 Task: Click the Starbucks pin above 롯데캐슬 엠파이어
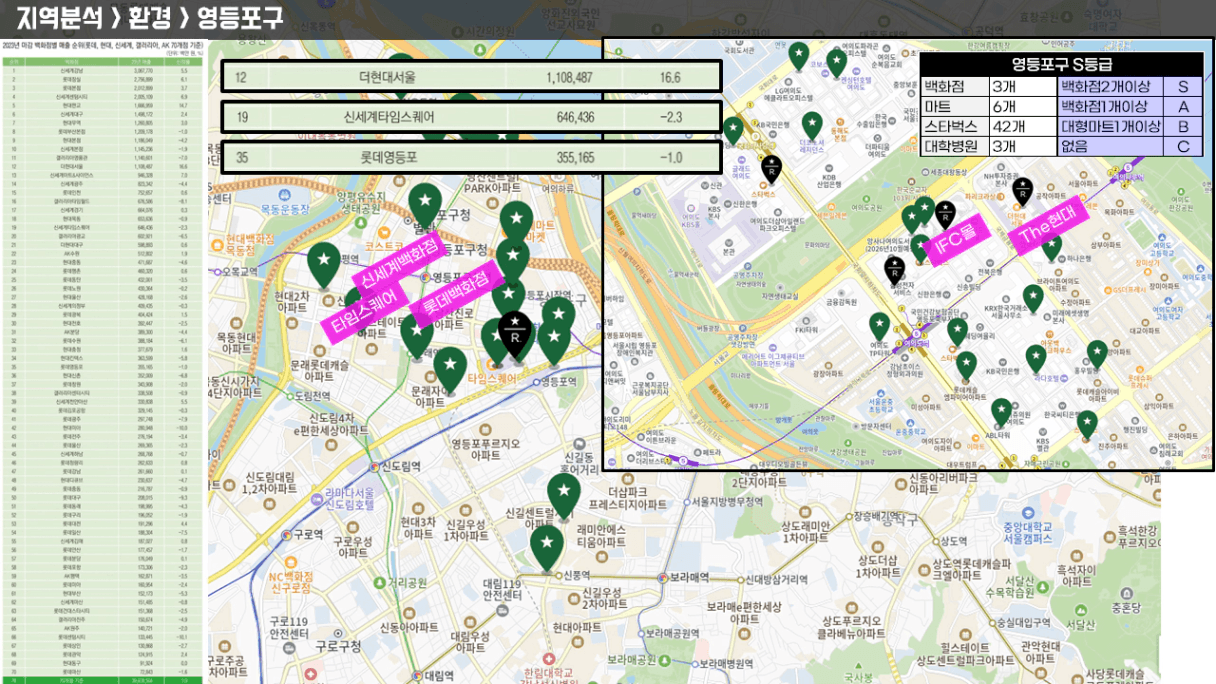coord(966,365)
